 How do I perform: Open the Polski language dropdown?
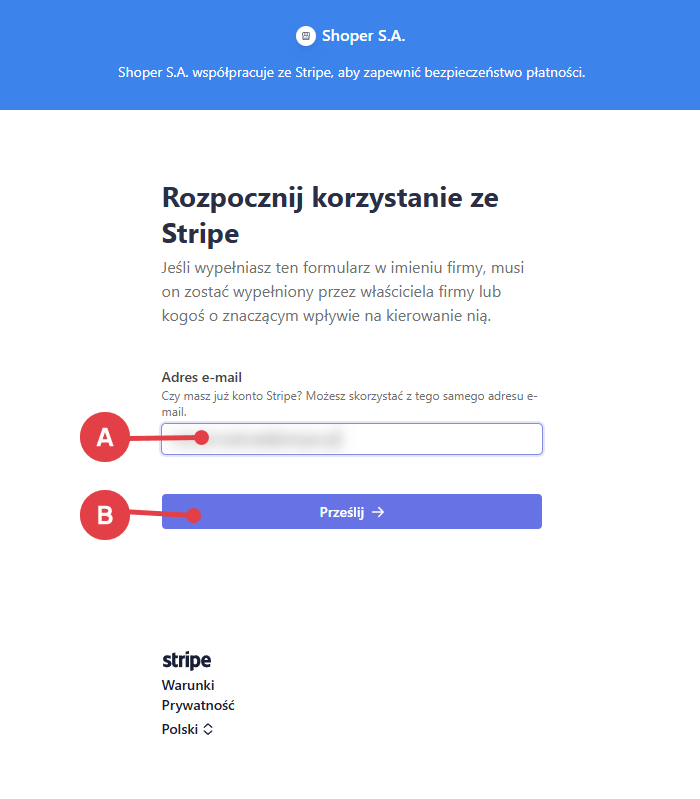pyautogui.click(x=181, y=729)
